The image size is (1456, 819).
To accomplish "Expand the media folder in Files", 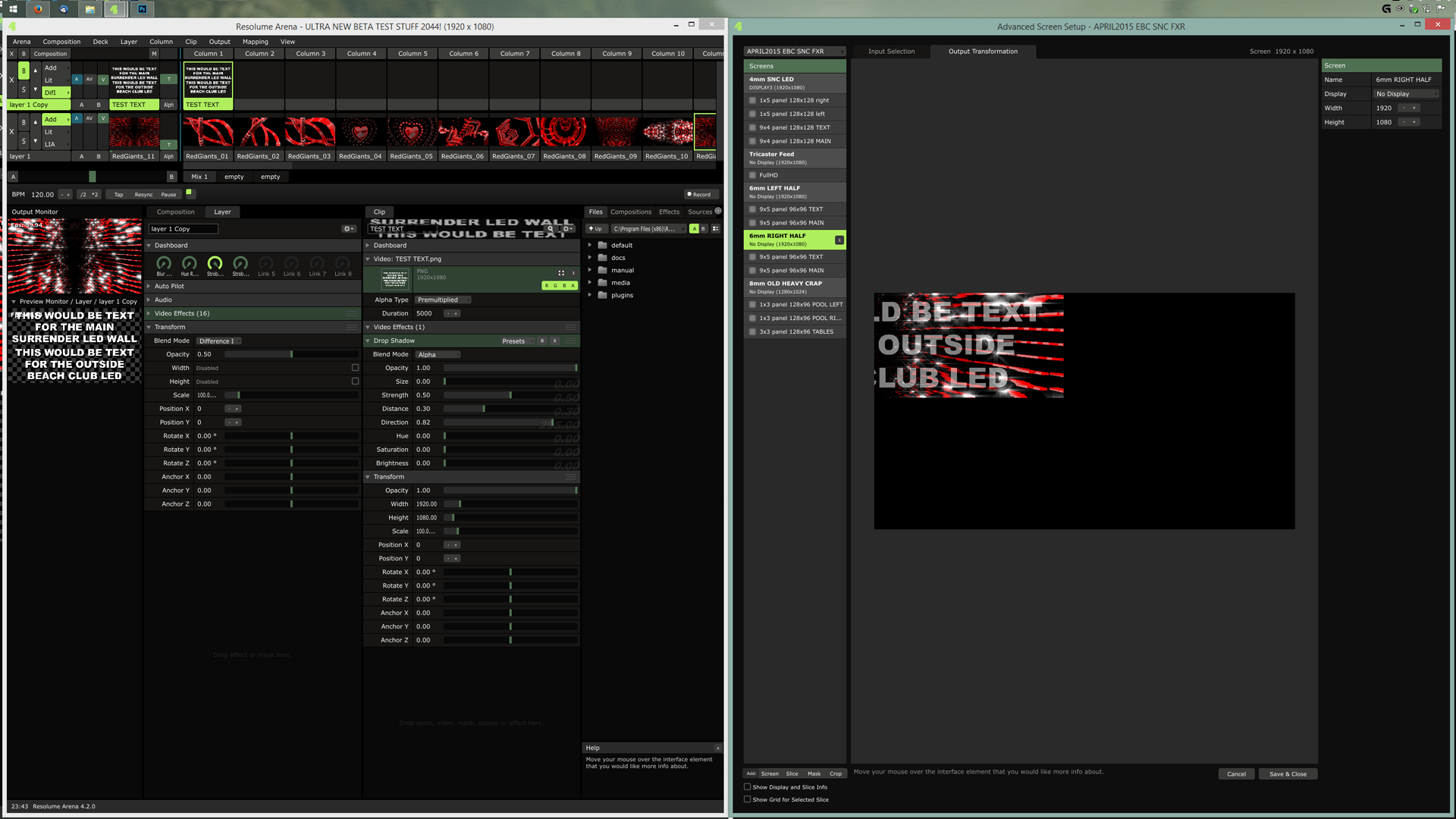I will [x=590, y=283].
